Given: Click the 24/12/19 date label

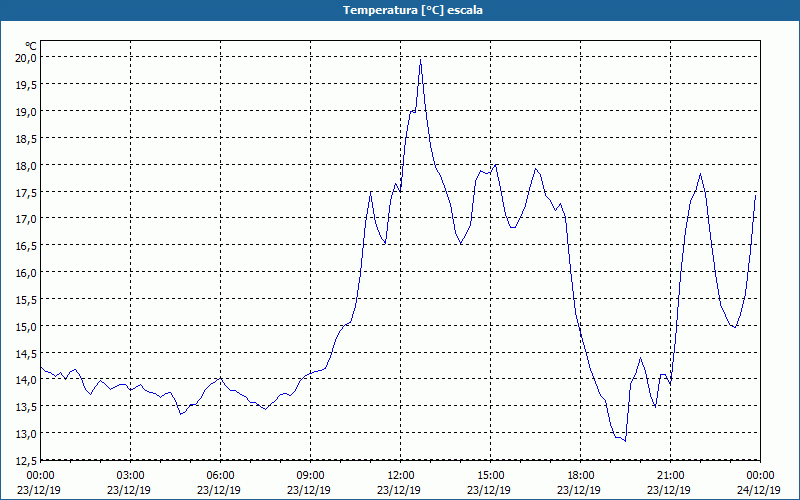Looking at the screenshot, I should tap(759, 490).
